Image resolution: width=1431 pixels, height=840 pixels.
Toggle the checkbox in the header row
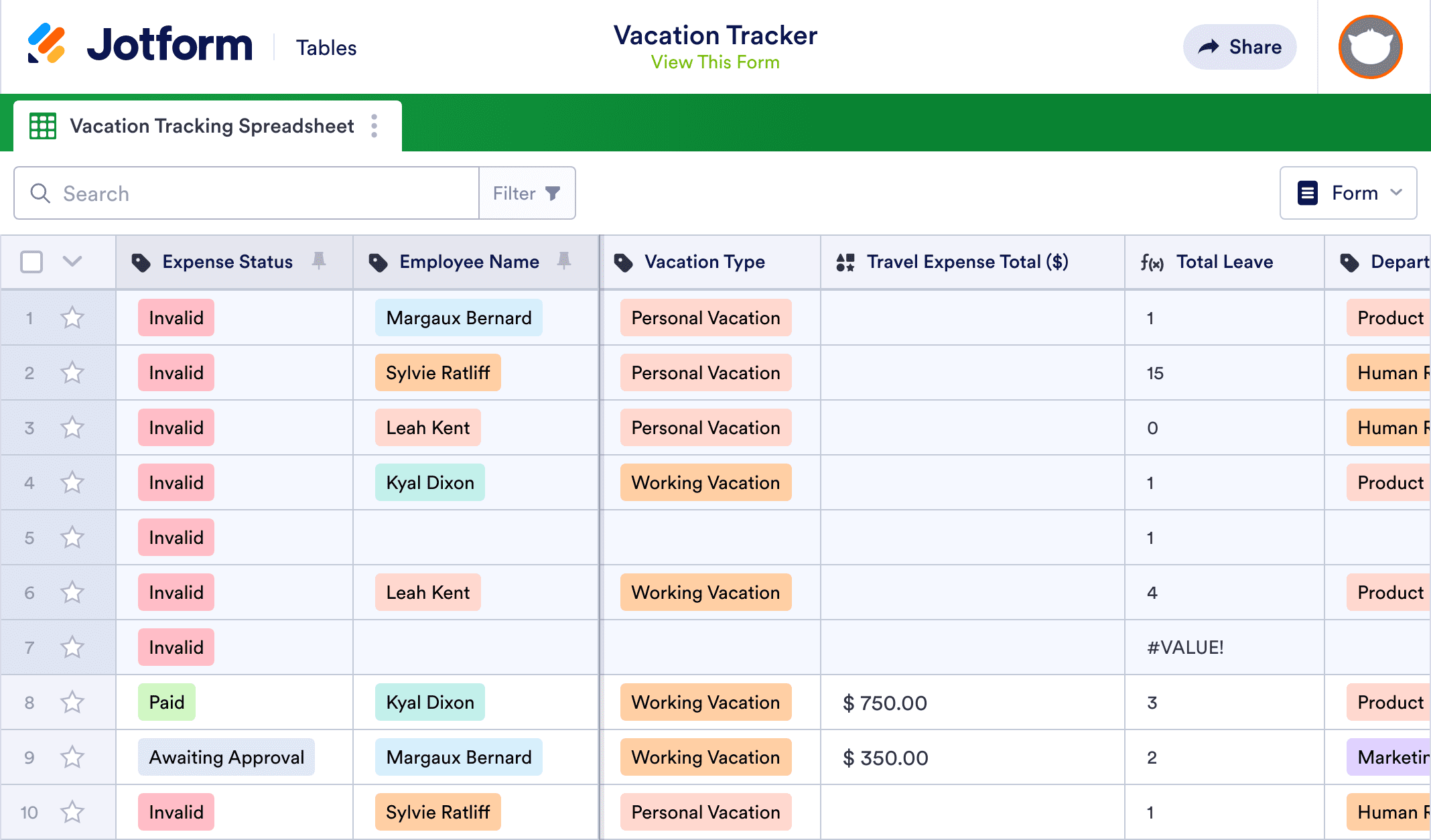tap(32, 262)
